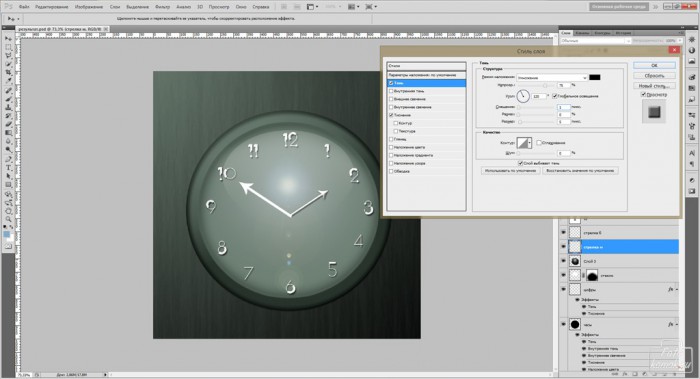Toggle the Сглаживание checkbox
This screenshot has height=379, width=700.
coord(539,143)
